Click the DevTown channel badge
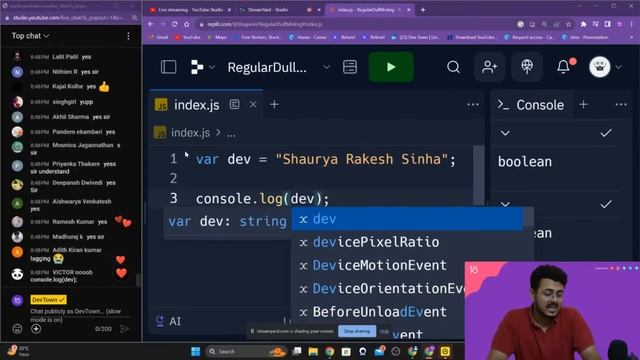This screenshot has height=360, width=640. coord(48,300)
